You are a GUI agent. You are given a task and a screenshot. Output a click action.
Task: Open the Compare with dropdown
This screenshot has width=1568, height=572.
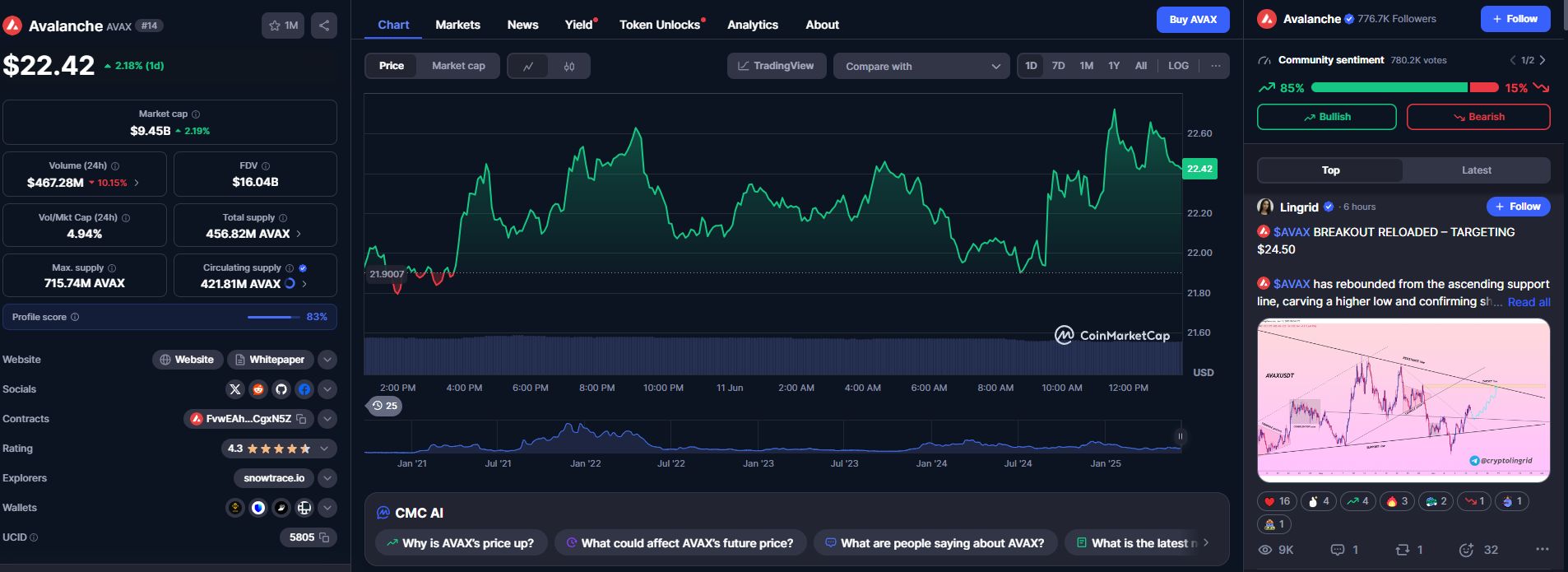pyautogui.click(x=921, y=66)
